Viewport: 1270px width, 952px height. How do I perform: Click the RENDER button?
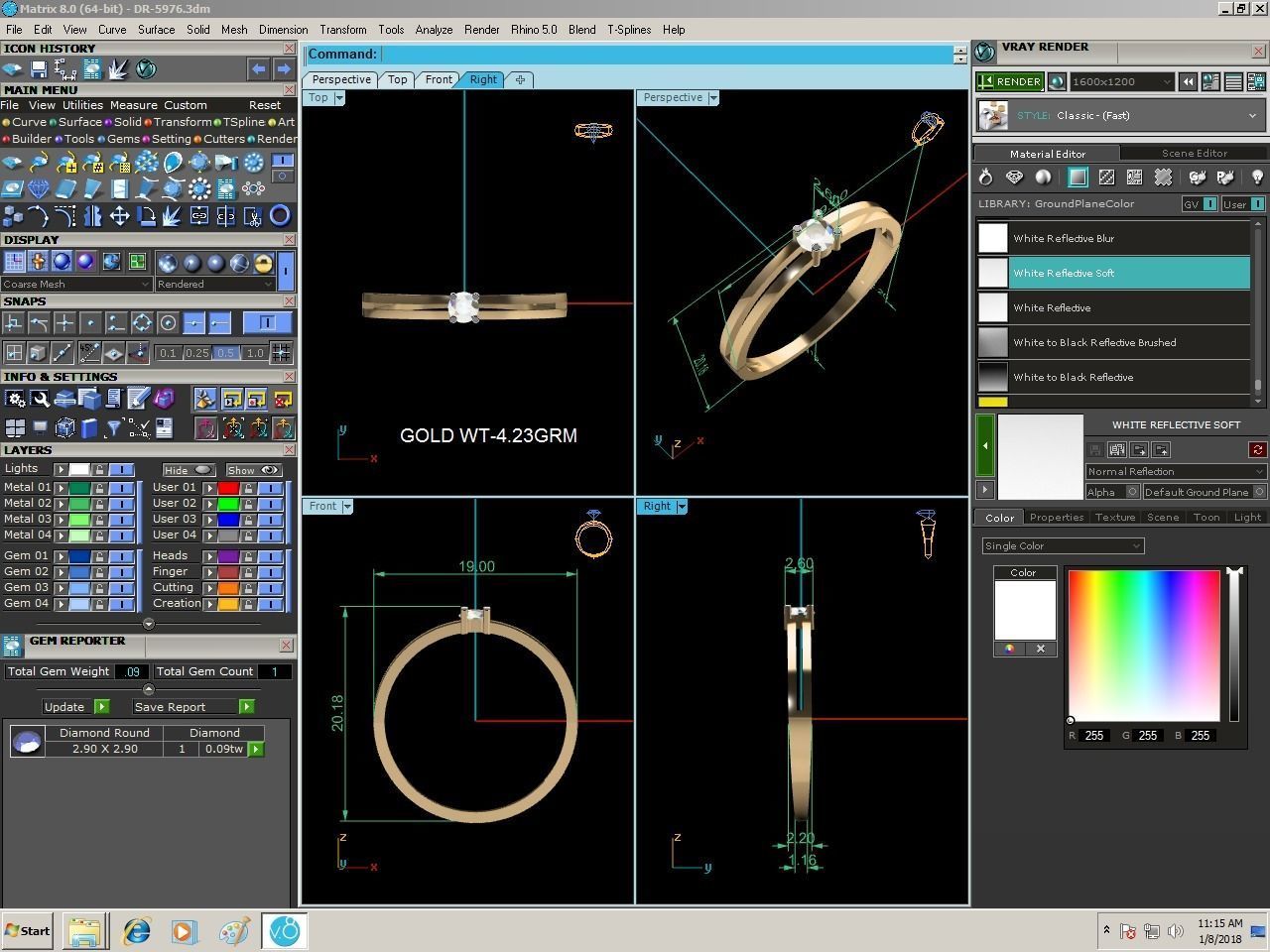tap(1010, 82)
